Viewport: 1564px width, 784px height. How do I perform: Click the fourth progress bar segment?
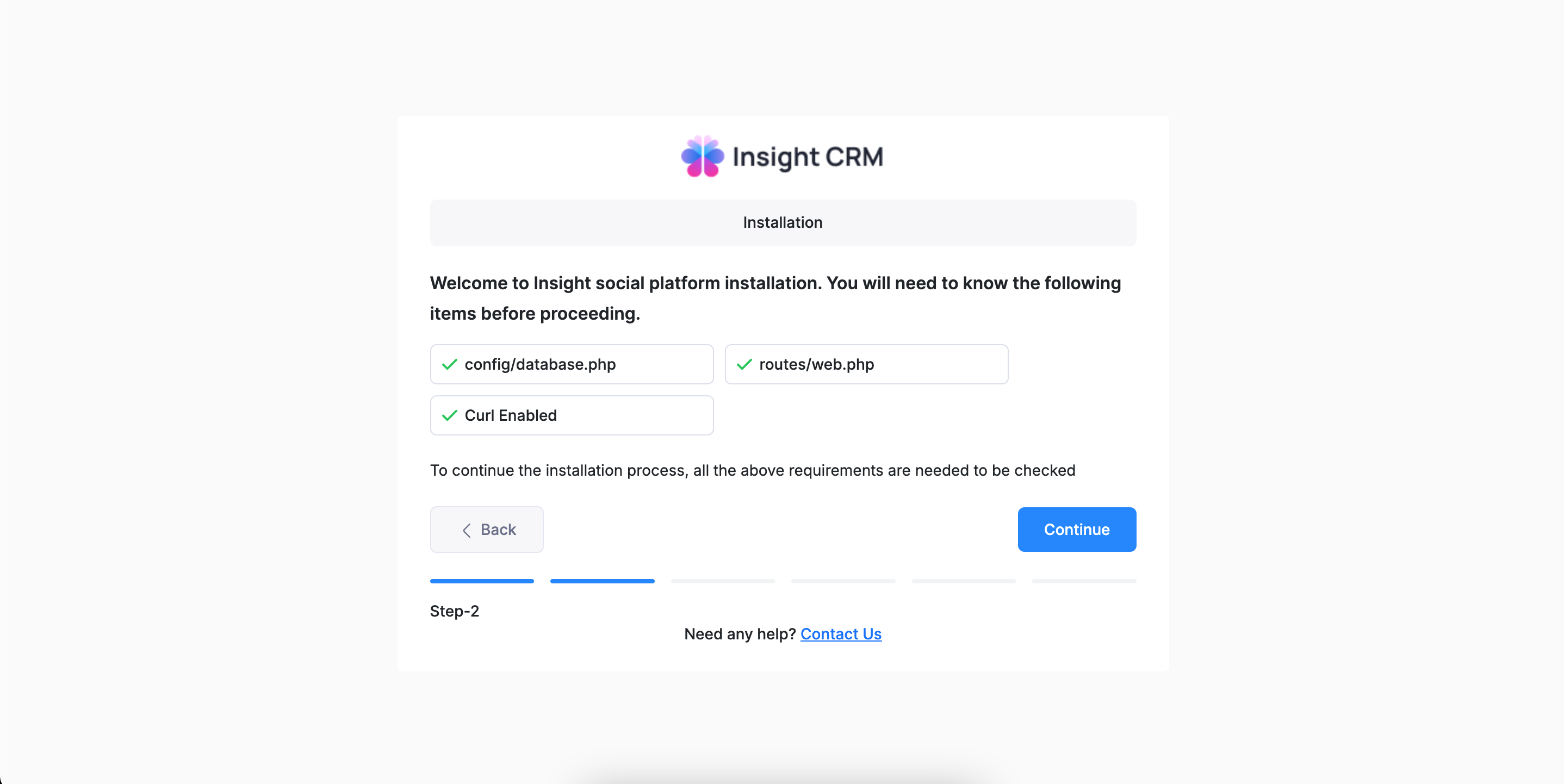click(843, 581)
